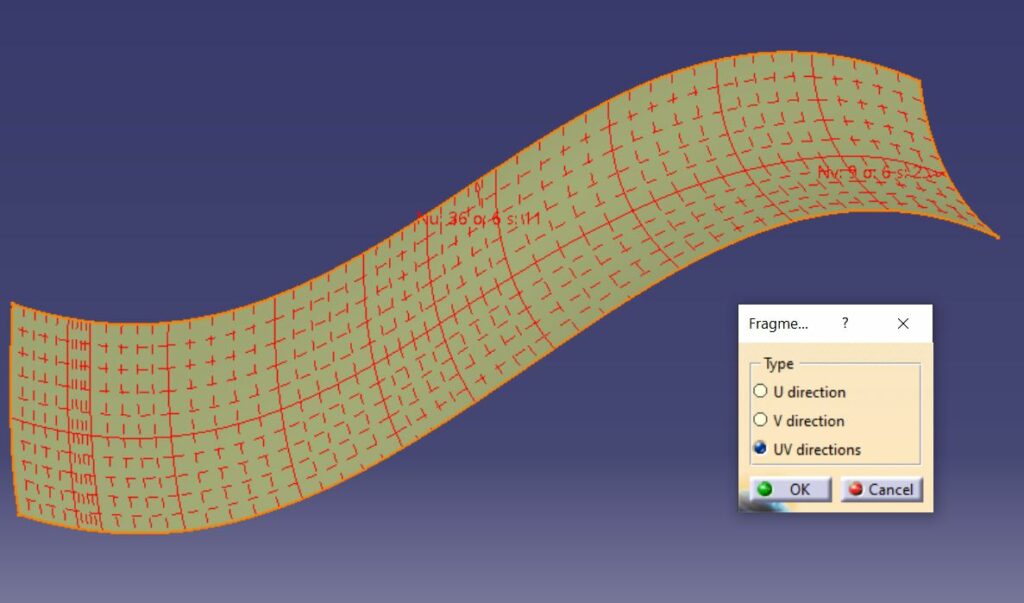This screenshot has height=603, width=1024.
Task: Click the green sphere icon on the OK button
Action: point(764,489)
